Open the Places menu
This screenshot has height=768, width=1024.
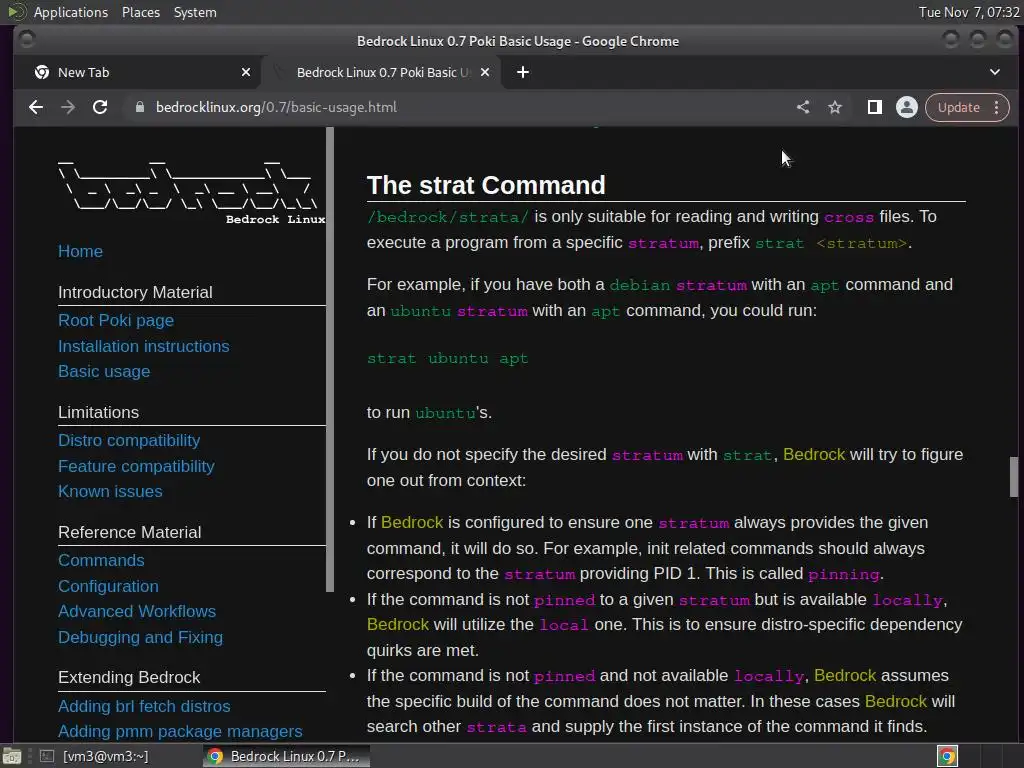(140, 12)
